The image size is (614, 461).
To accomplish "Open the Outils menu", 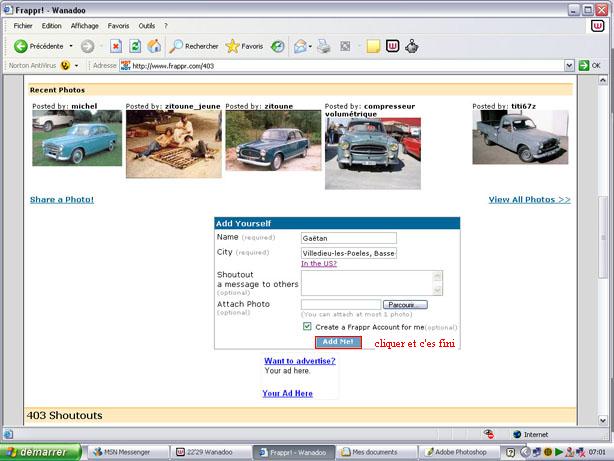I will [147, 25].
